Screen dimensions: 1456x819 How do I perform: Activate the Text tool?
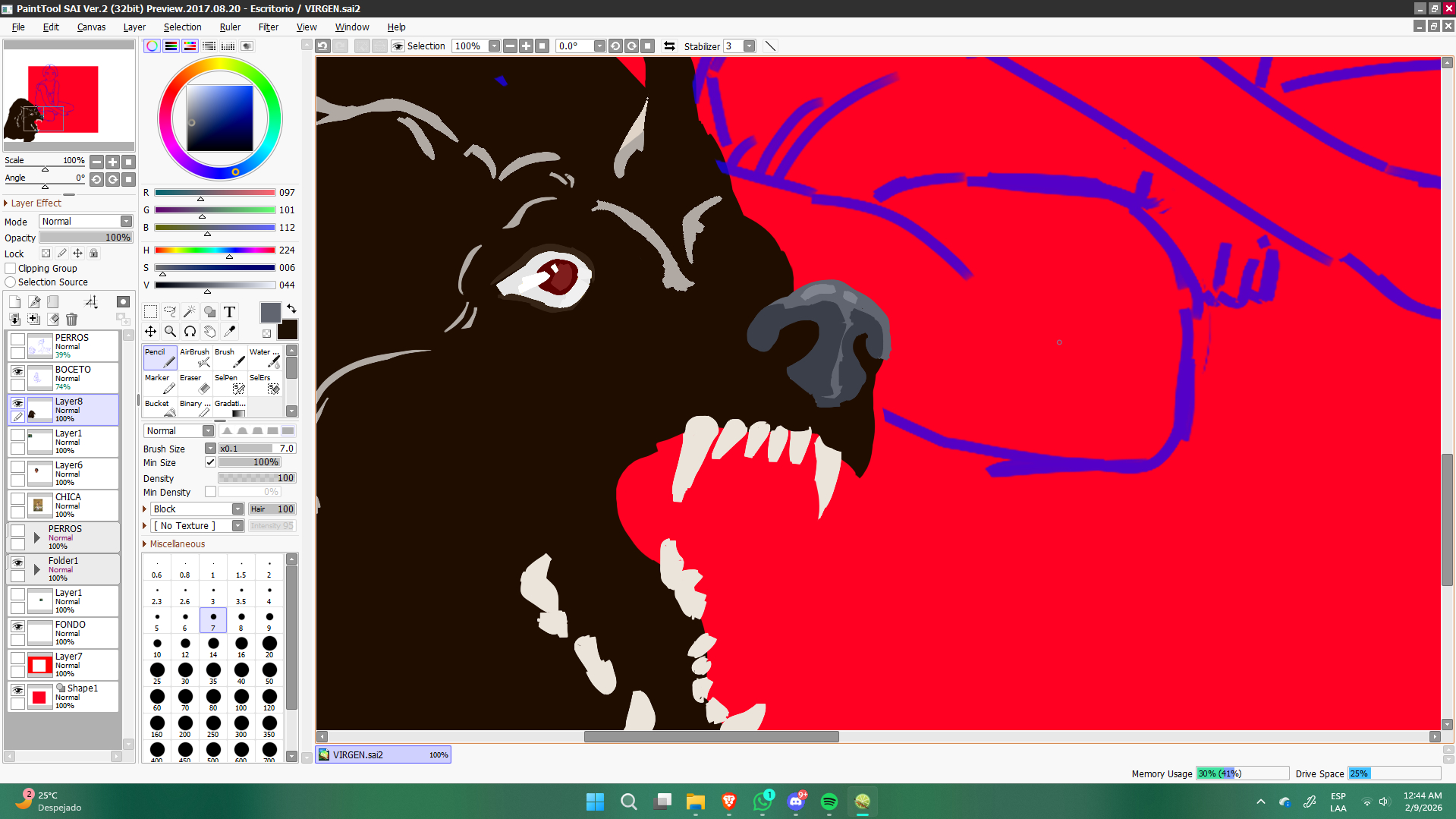[229, 311]
